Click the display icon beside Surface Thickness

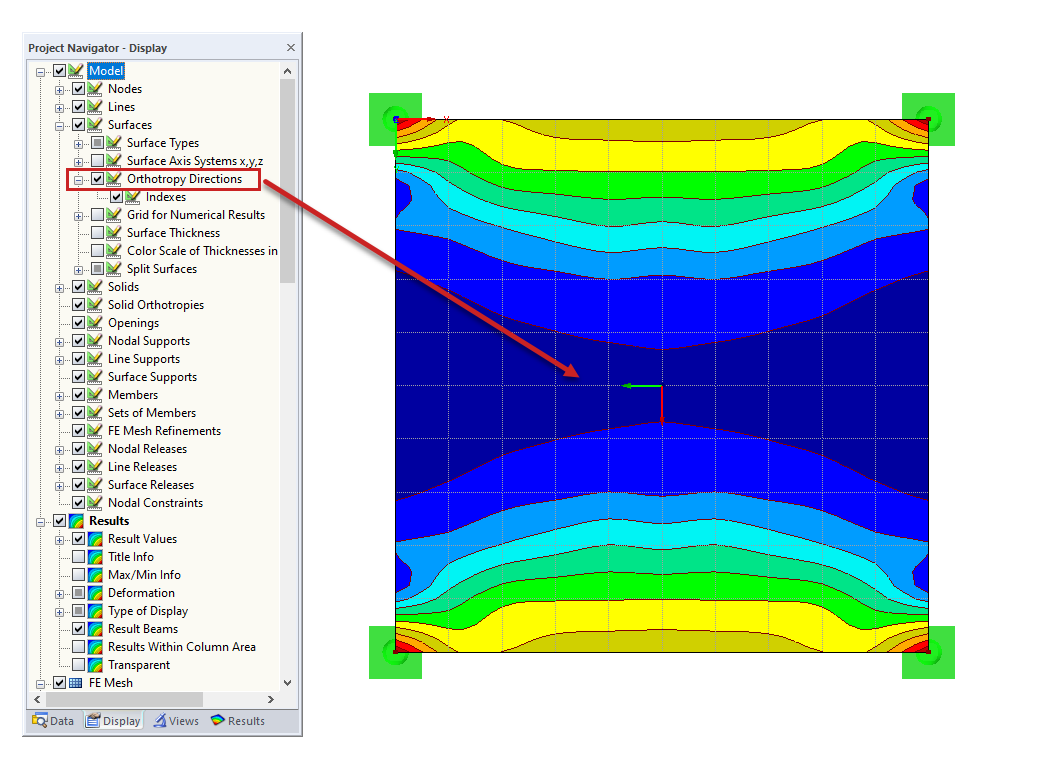click(x=113, y=232)
